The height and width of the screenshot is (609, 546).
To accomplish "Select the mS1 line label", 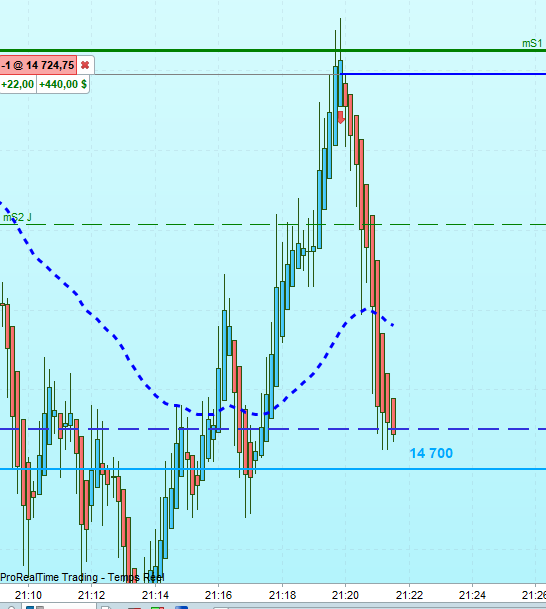I will point(532,43).
